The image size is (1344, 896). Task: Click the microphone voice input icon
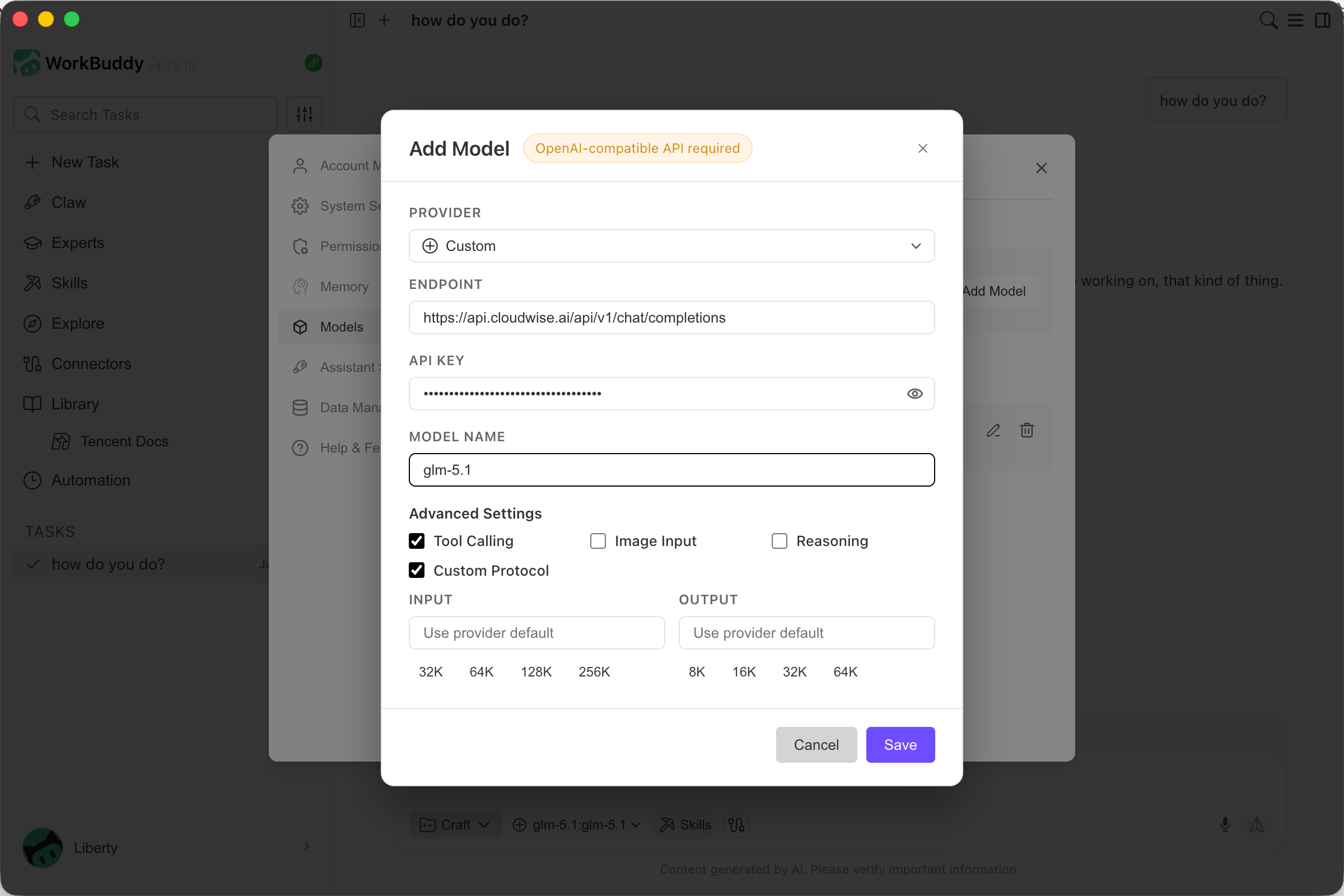(1225, 824)
